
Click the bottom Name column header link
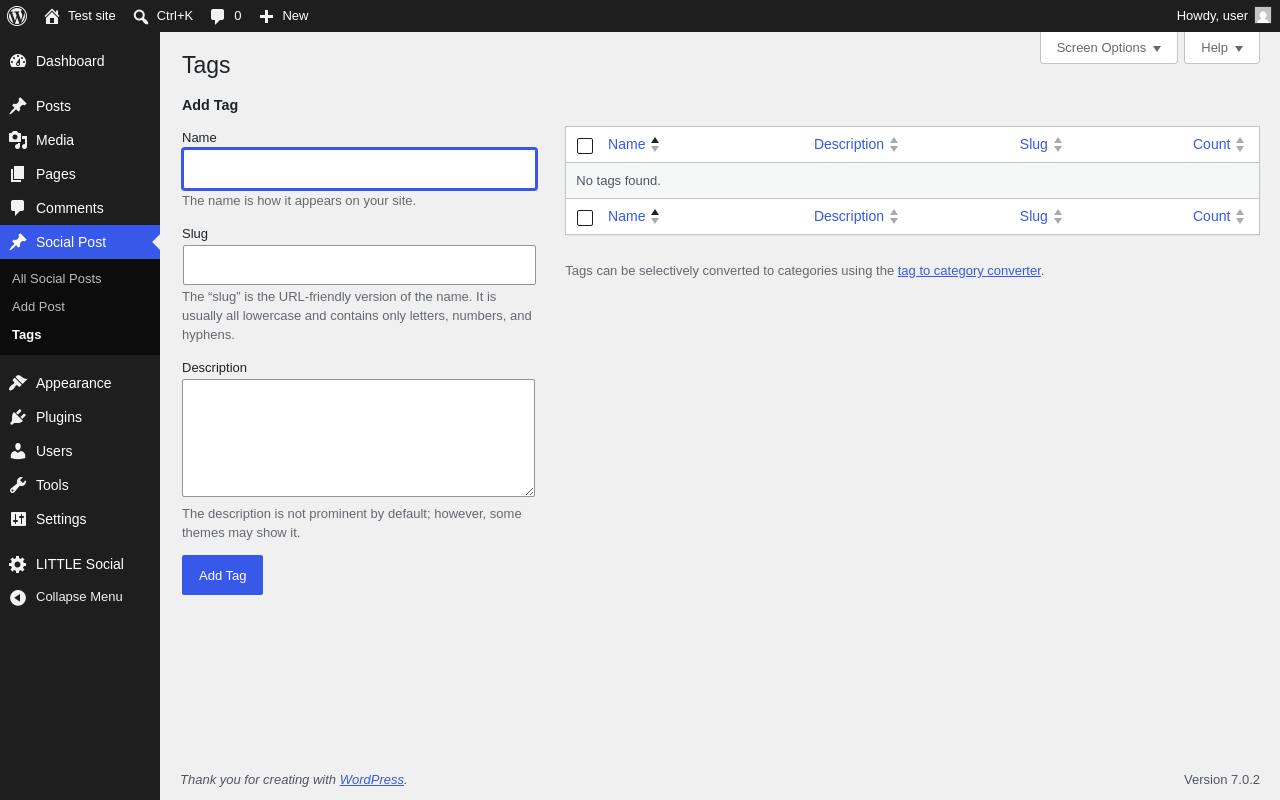click(626, 216)
